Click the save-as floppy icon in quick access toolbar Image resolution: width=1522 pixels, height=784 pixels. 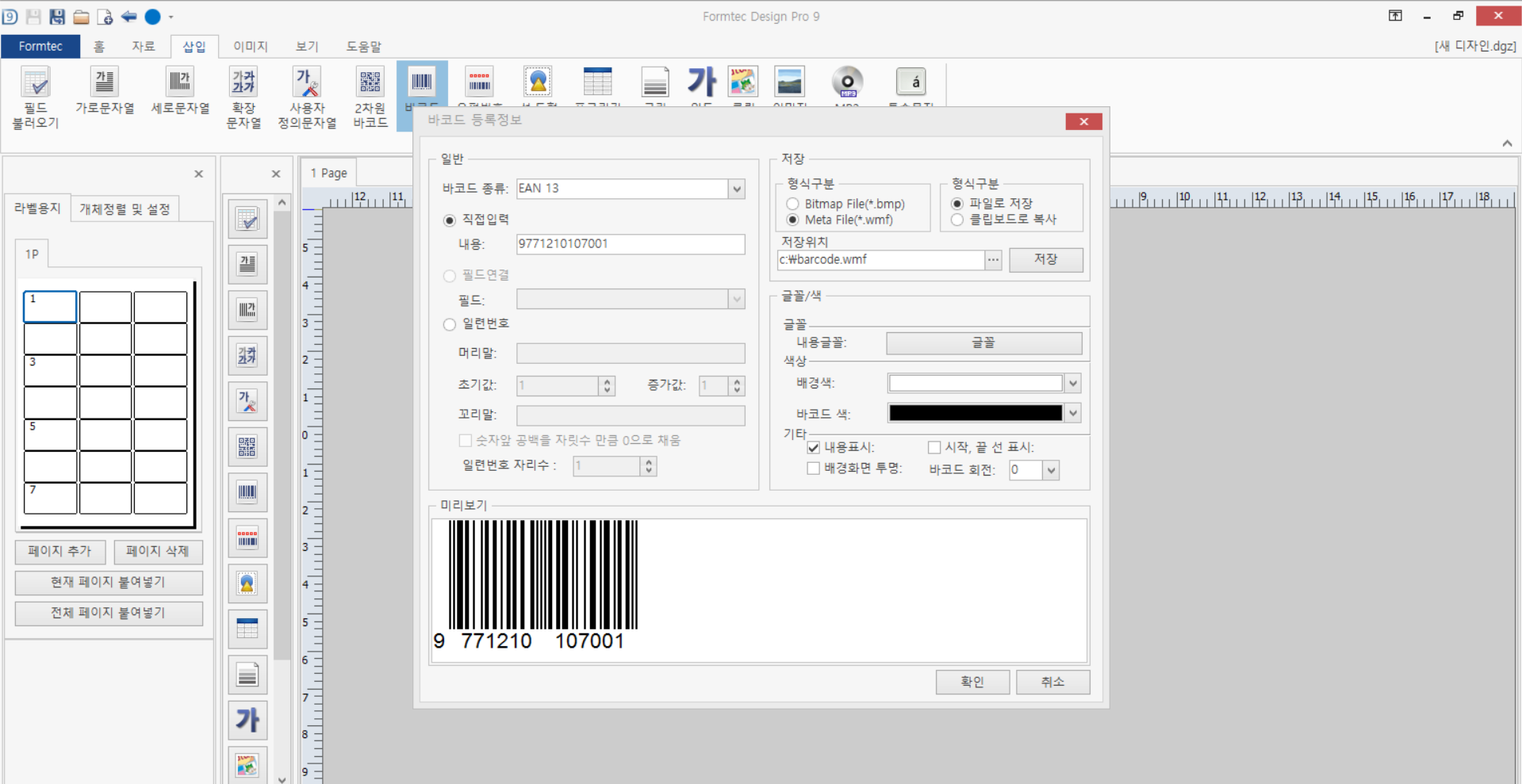tap(57, 17)
